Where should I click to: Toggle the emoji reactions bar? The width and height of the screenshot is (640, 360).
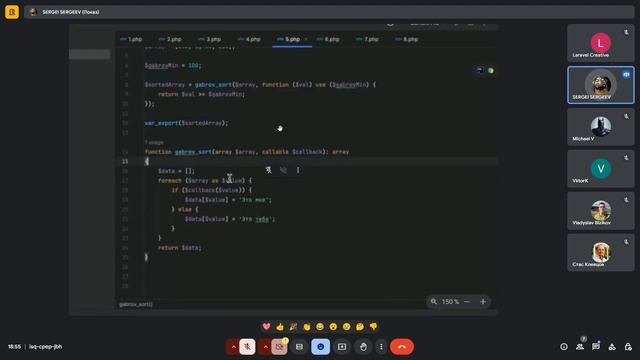point(321,347)
